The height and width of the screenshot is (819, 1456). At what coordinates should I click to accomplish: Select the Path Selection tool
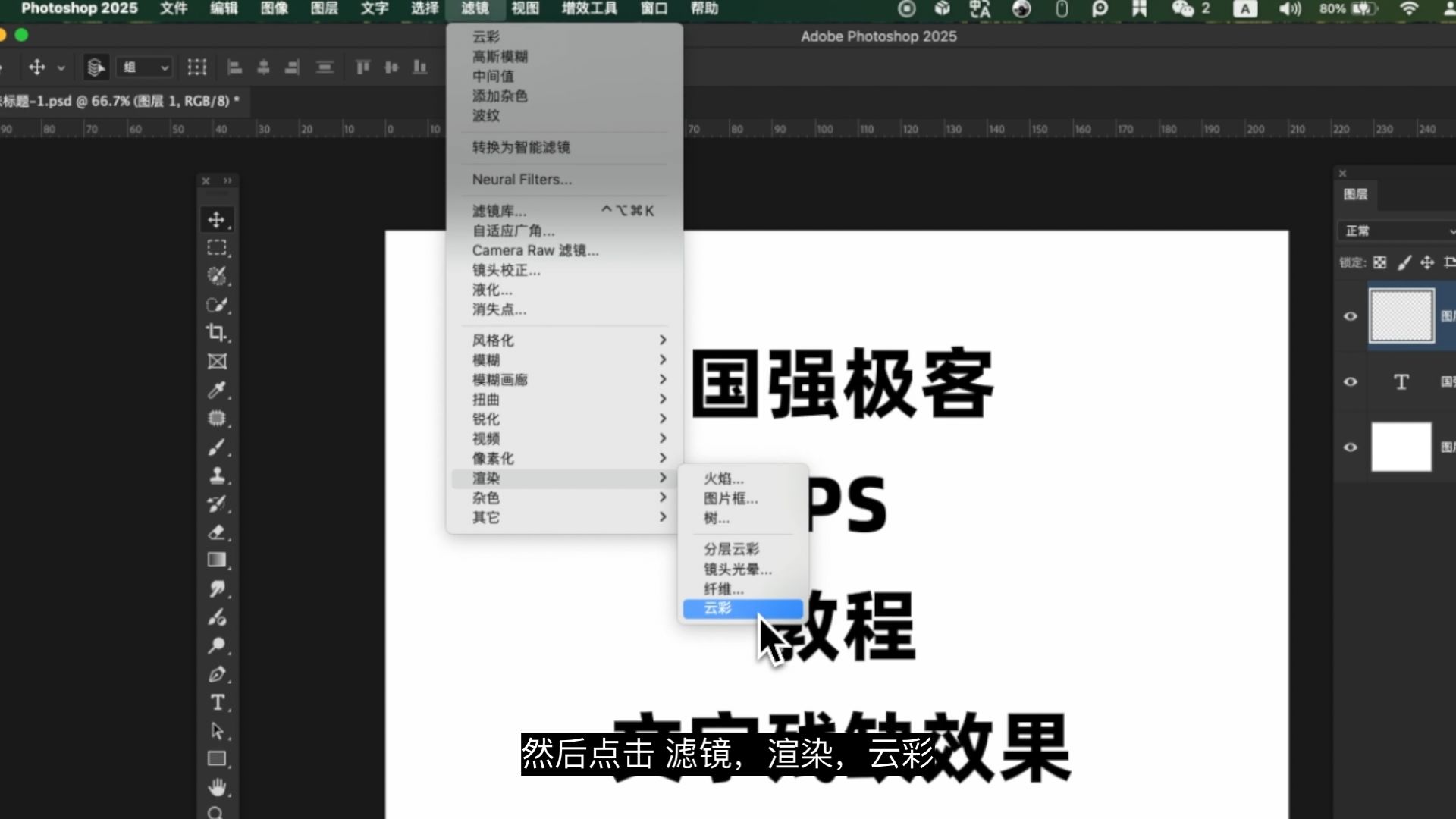(x=217, y=731)
